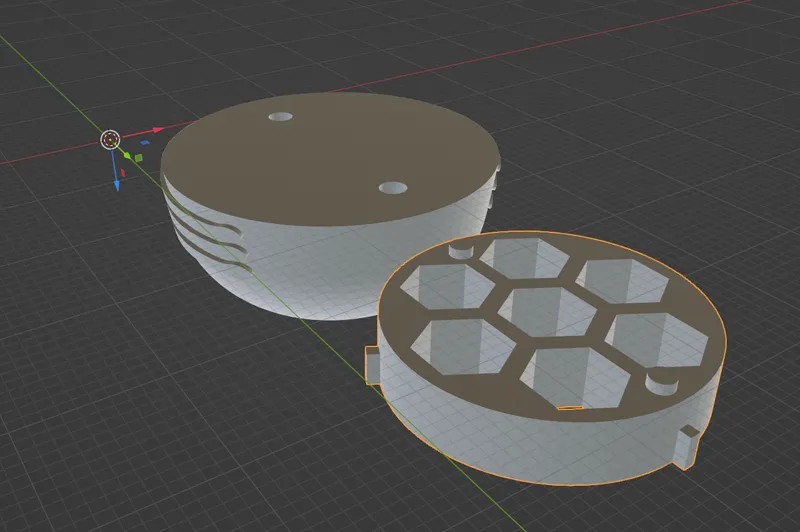Select the small red plane handle on gizmo
The width and height of the screenshot is (800, 532).
[122, 172]
